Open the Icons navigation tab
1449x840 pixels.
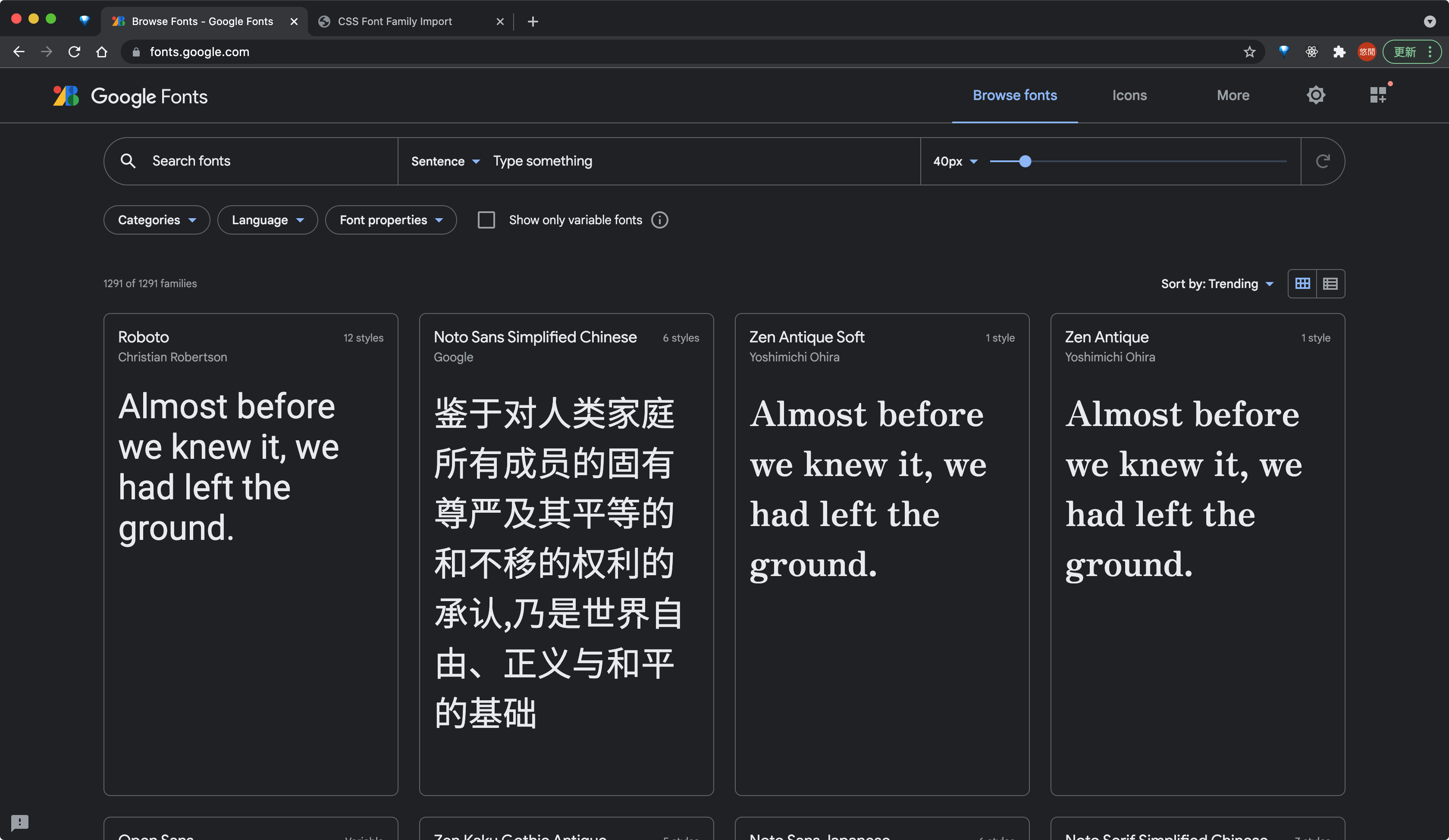[1129, 95]
